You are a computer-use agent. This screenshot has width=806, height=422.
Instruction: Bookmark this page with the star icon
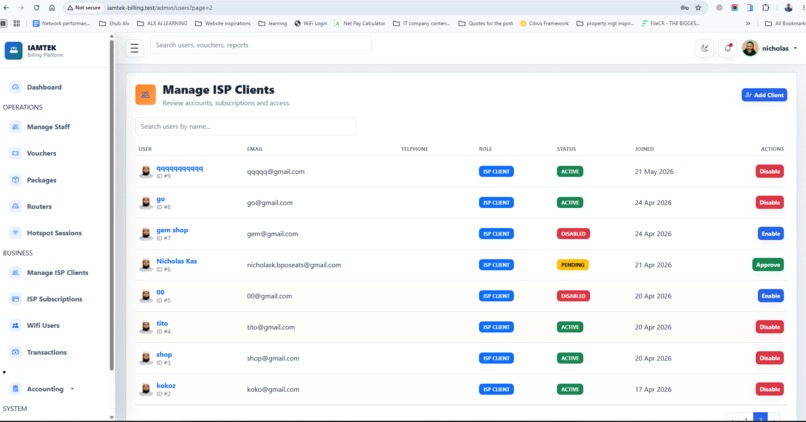[698, 8]
